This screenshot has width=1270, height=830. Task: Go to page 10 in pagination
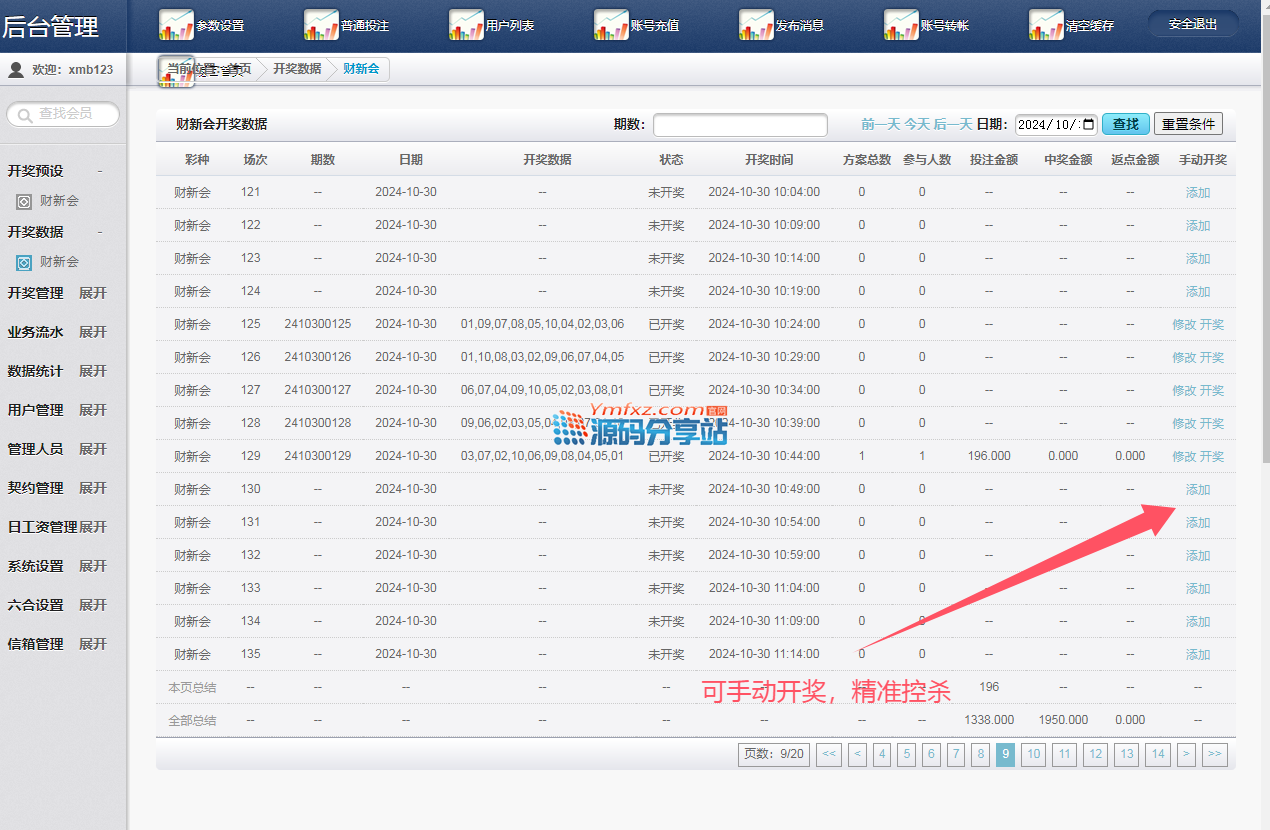(x=1033, y=754)
